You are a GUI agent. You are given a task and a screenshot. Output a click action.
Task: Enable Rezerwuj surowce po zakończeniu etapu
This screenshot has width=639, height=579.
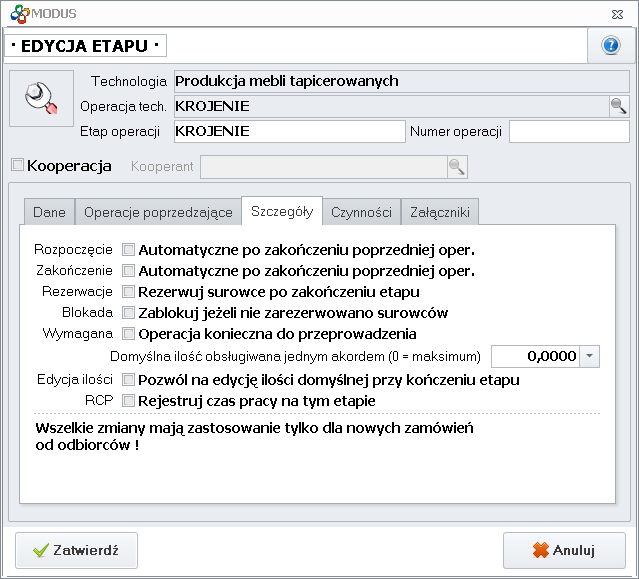(128, 292)
